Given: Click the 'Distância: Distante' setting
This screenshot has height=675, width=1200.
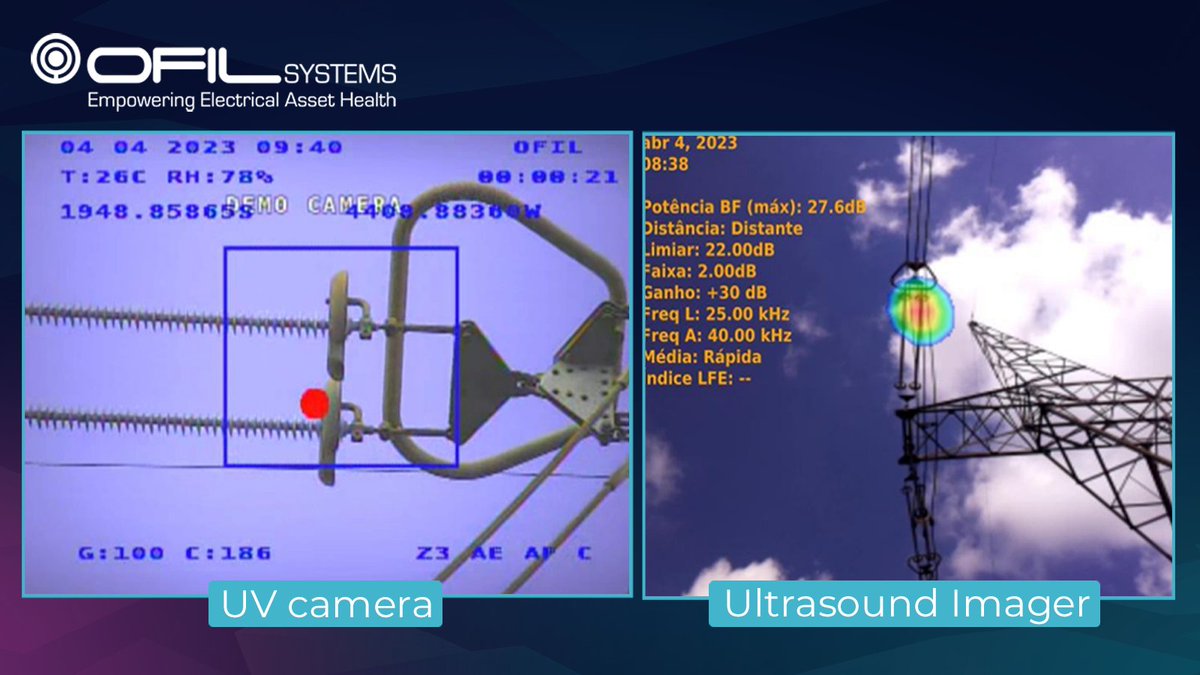Looking at the screenshot, I should coord(724,229).
